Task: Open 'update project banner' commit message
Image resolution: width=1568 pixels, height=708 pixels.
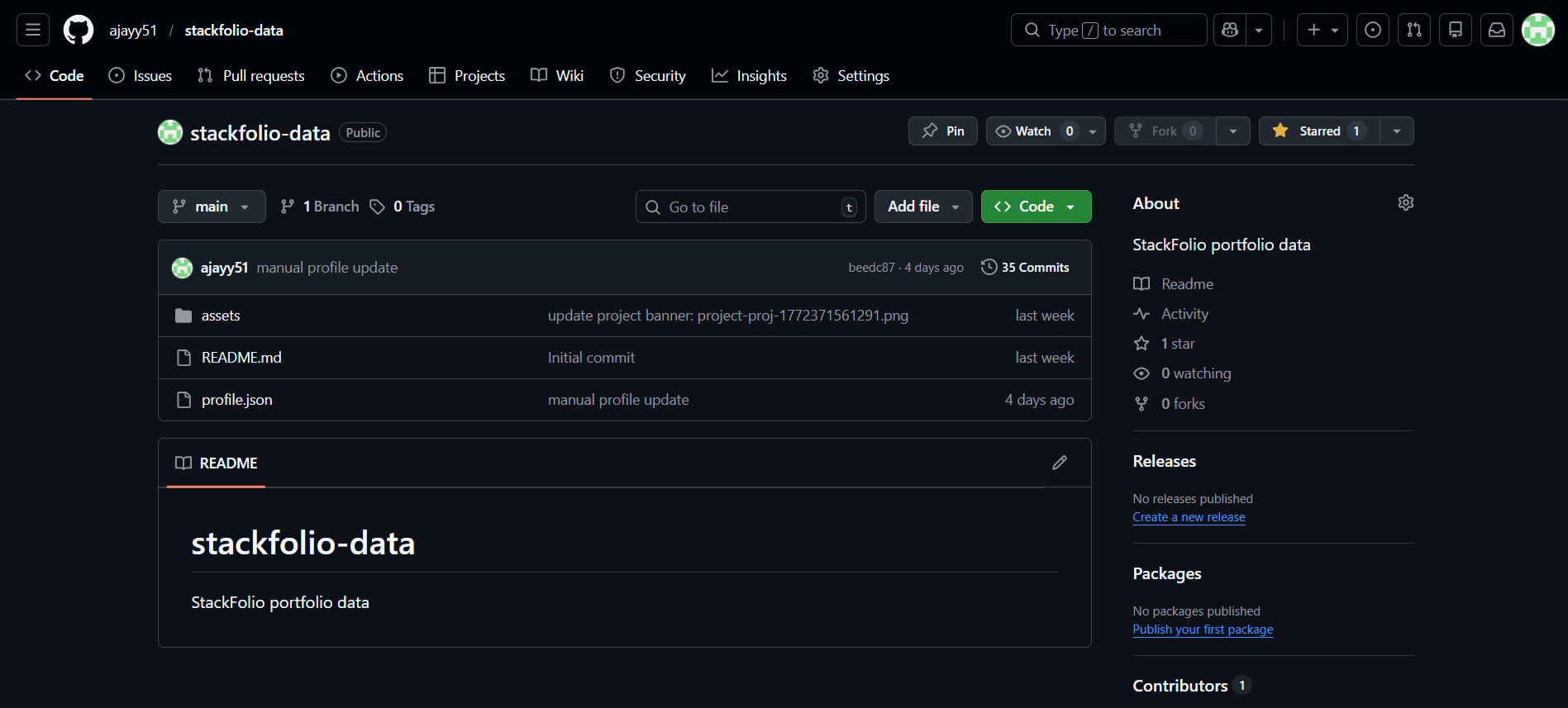Action: click(x=728, y=316)
